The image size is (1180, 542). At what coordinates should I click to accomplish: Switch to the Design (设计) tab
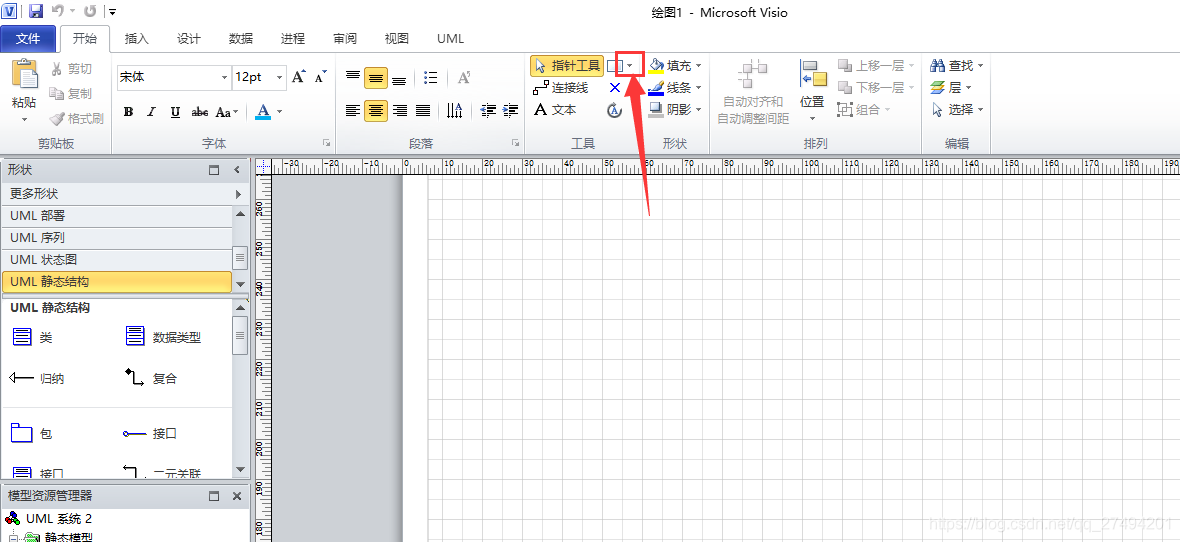pos(189,38)
